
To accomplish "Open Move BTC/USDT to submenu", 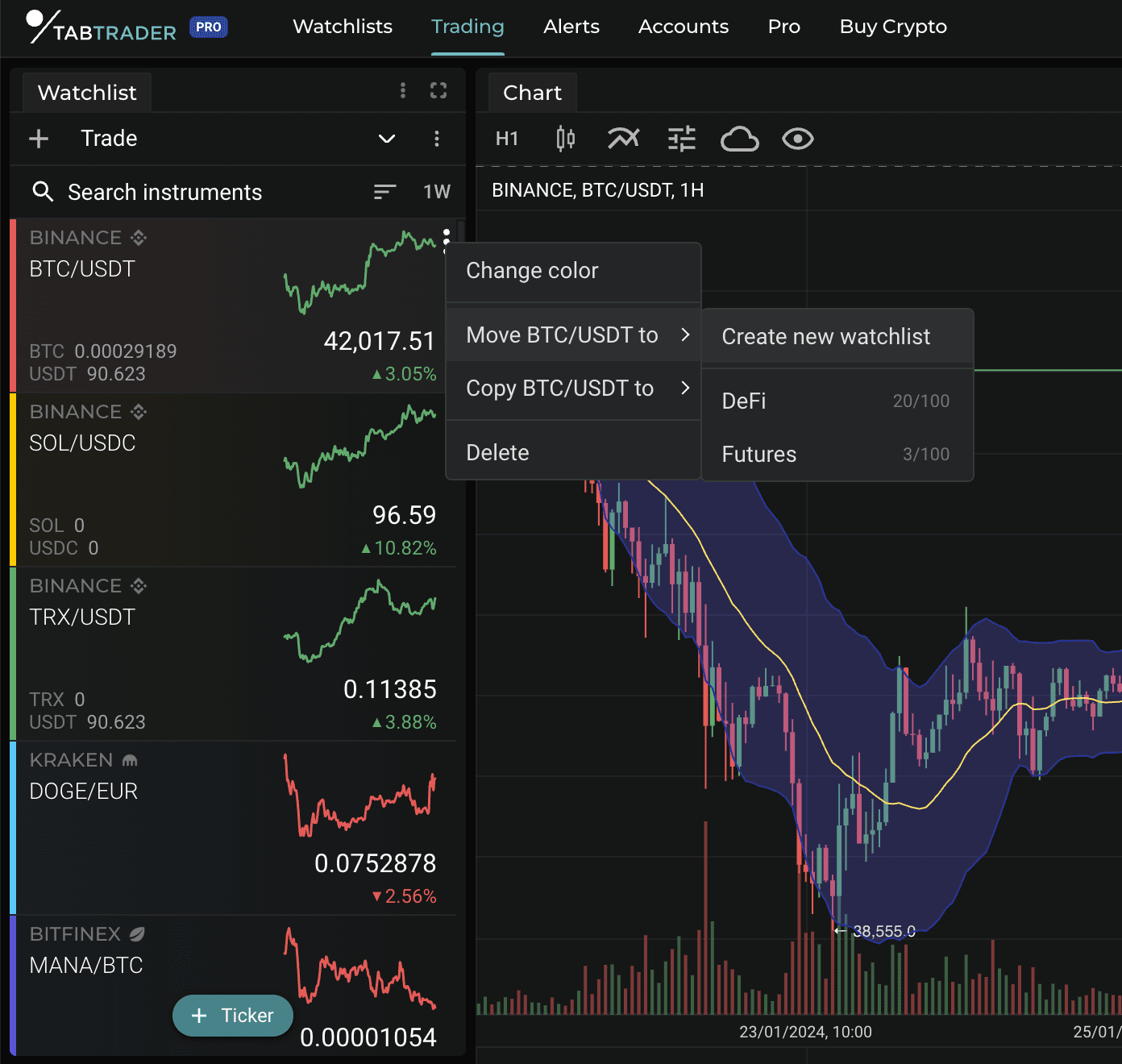I will (573, 335).
